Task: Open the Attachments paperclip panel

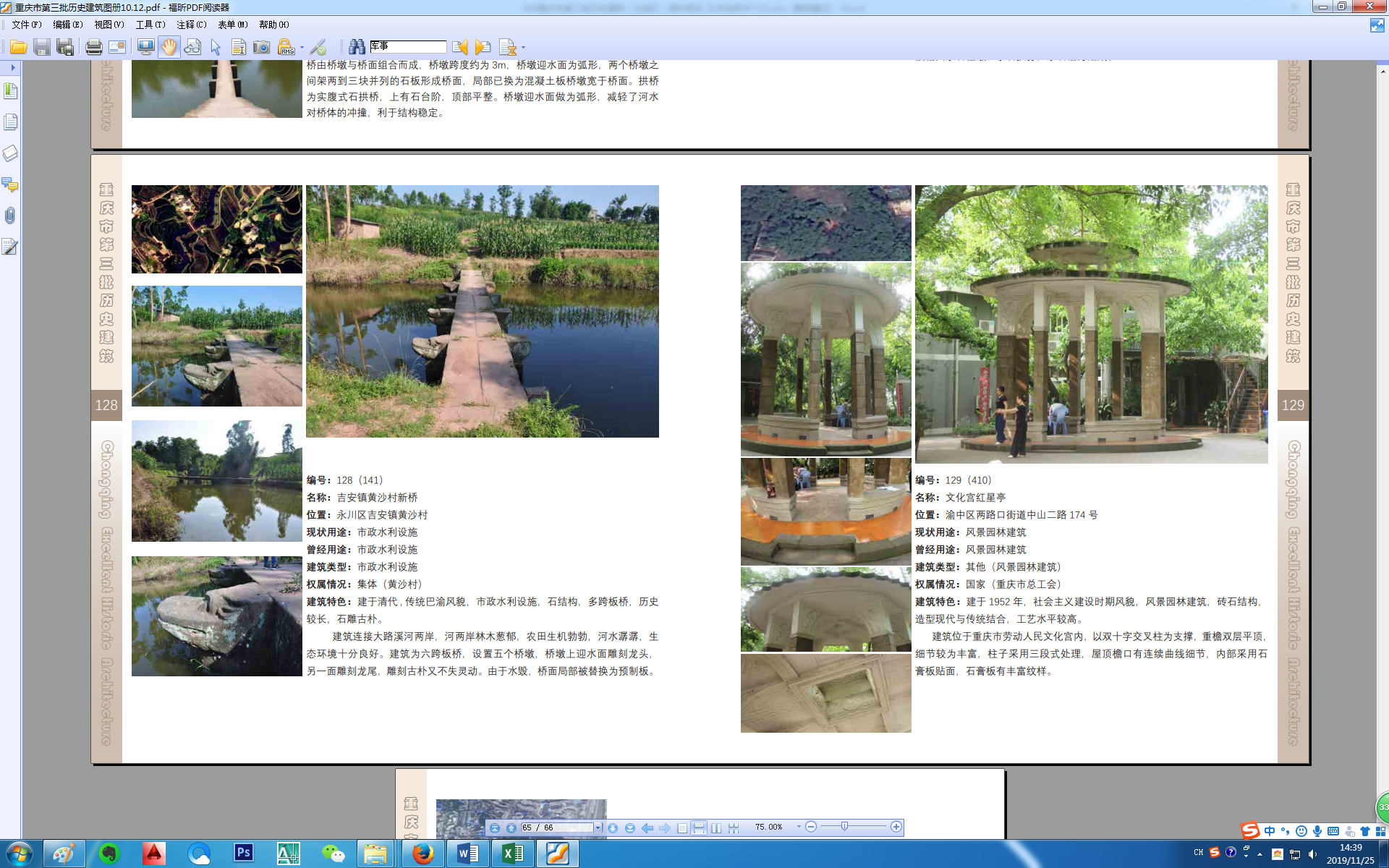Action: pos(10,216)
